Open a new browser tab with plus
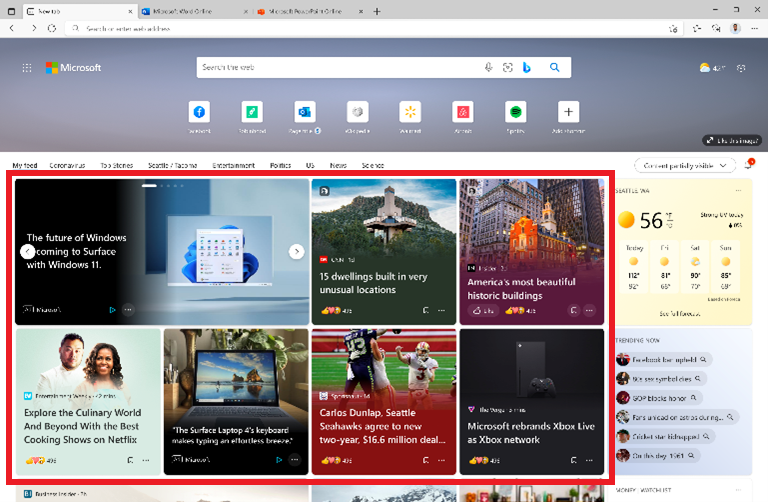 pos(377,11)
